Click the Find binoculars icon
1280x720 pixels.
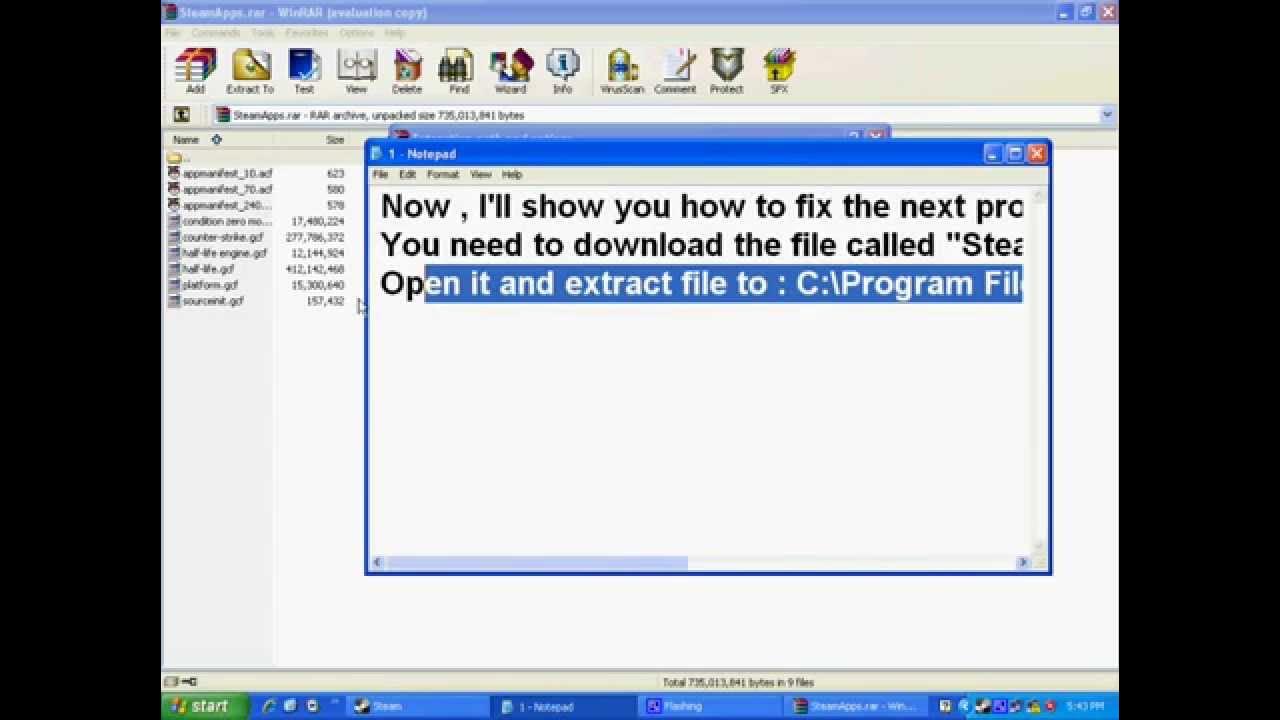(459, 72)
